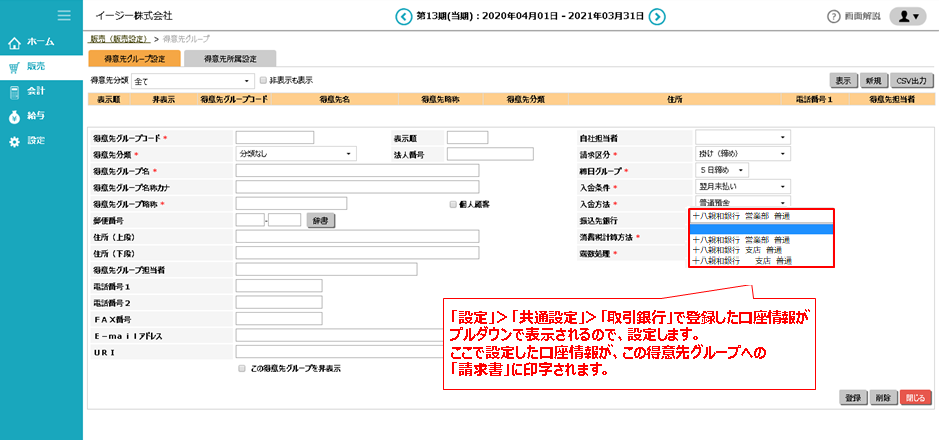Screen dimensions: 939x440
Task: Open the 画面解説 help icon
Action: click(x=833, y=17)
